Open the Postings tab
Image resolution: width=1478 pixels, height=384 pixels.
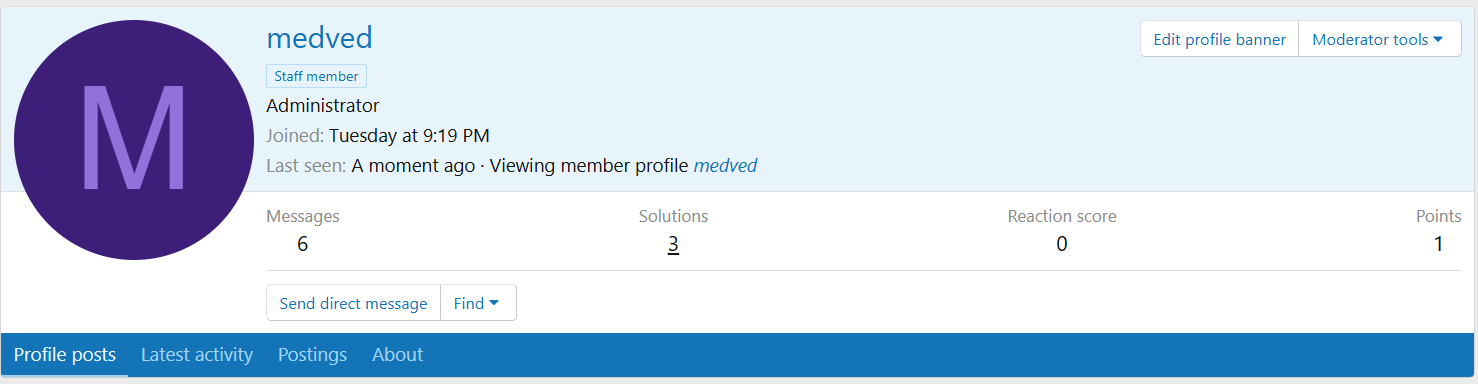pyautogui.click(x=312, y=354)
